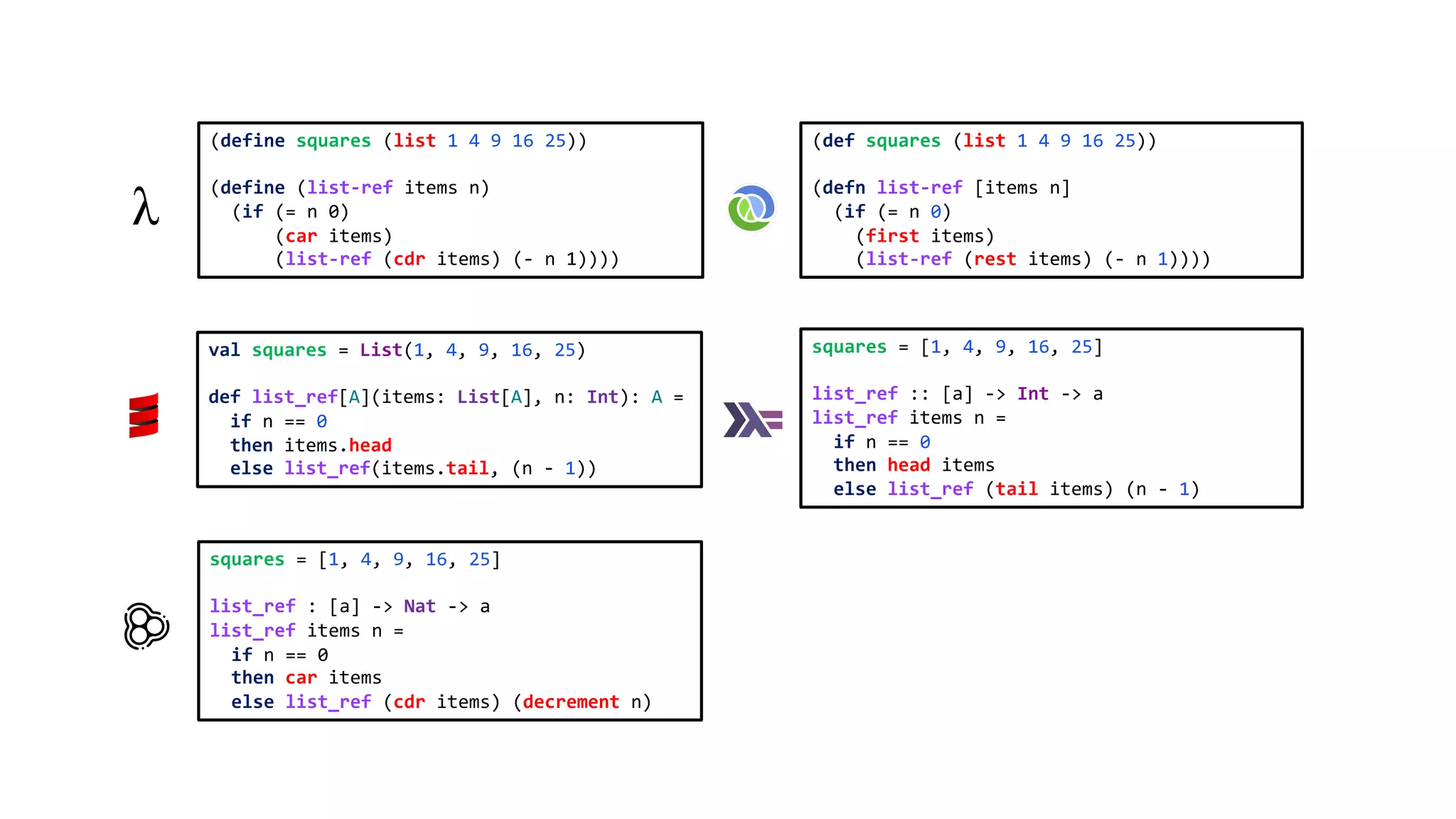
Task: Click red 'first' in Clojure code
Action: (x=892, y=236)
